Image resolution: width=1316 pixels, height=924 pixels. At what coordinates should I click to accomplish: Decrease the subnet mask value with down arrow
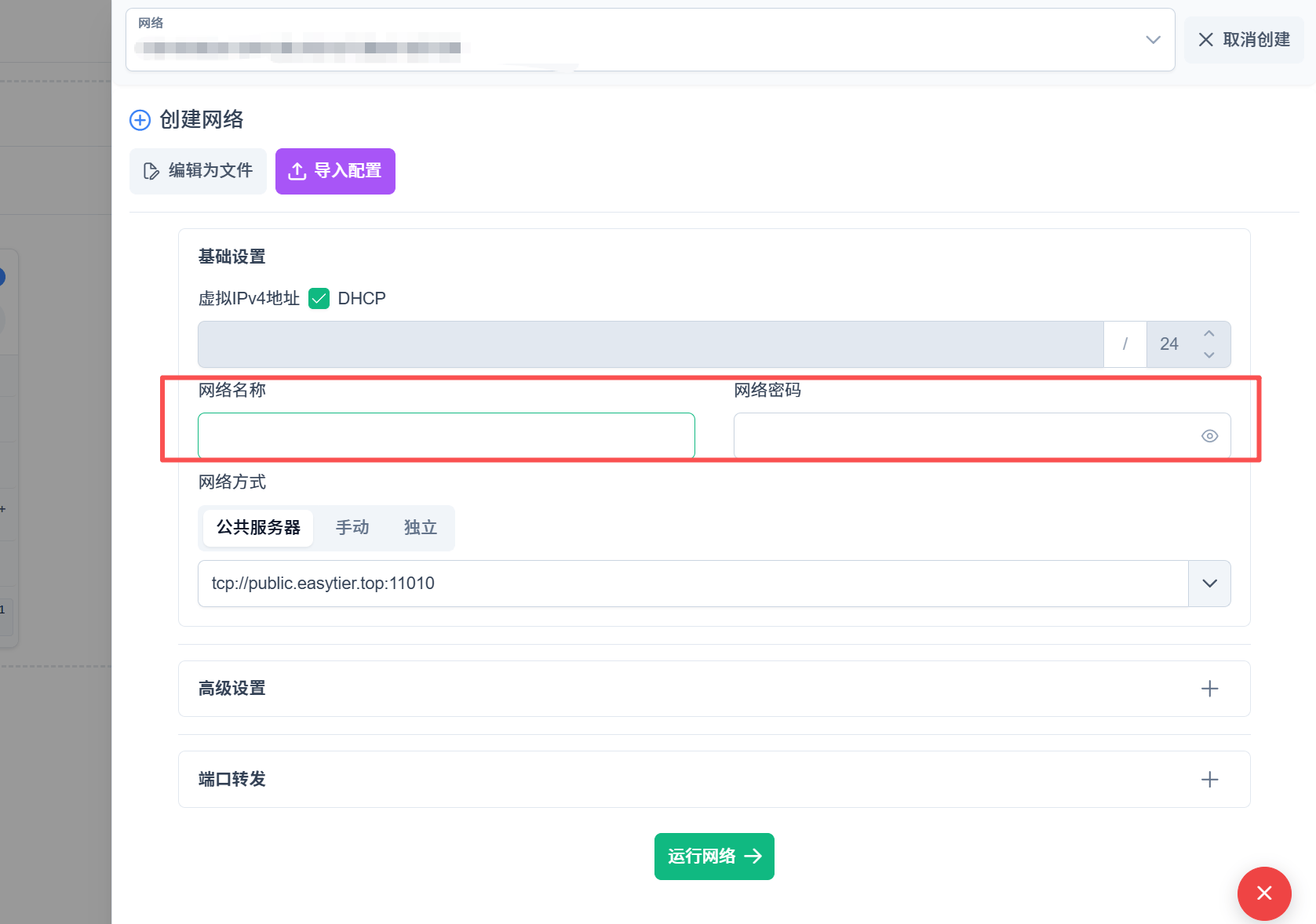1208,355
